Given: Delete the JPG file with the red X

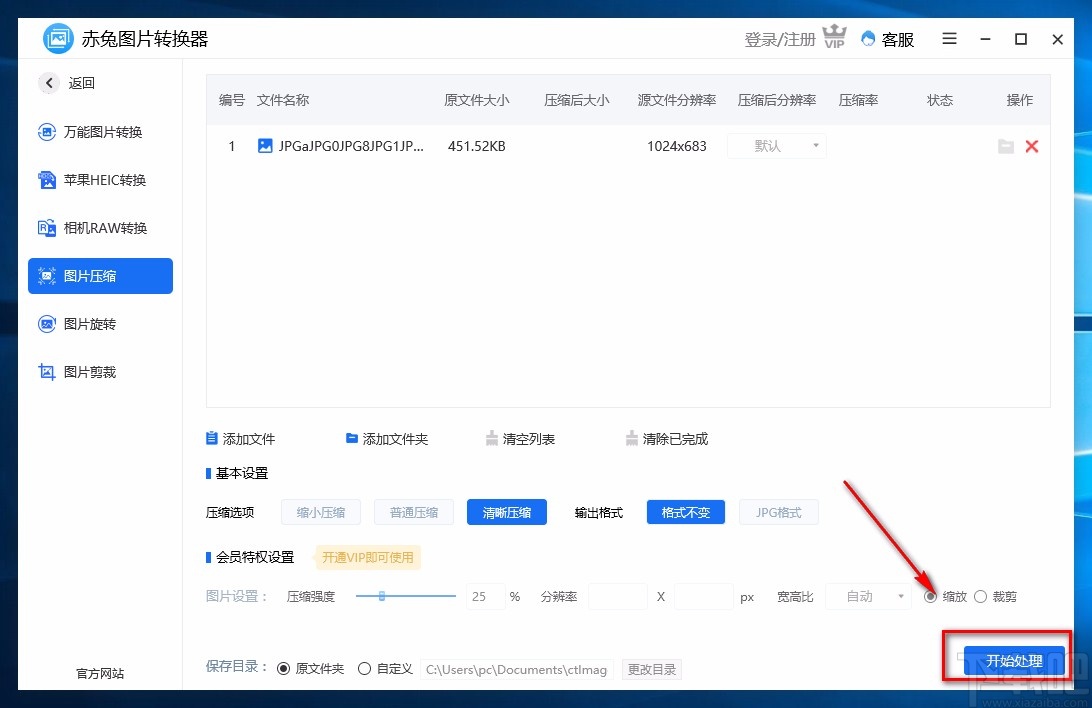Looking at the screenshot, I should click(x=1032, y=146).
